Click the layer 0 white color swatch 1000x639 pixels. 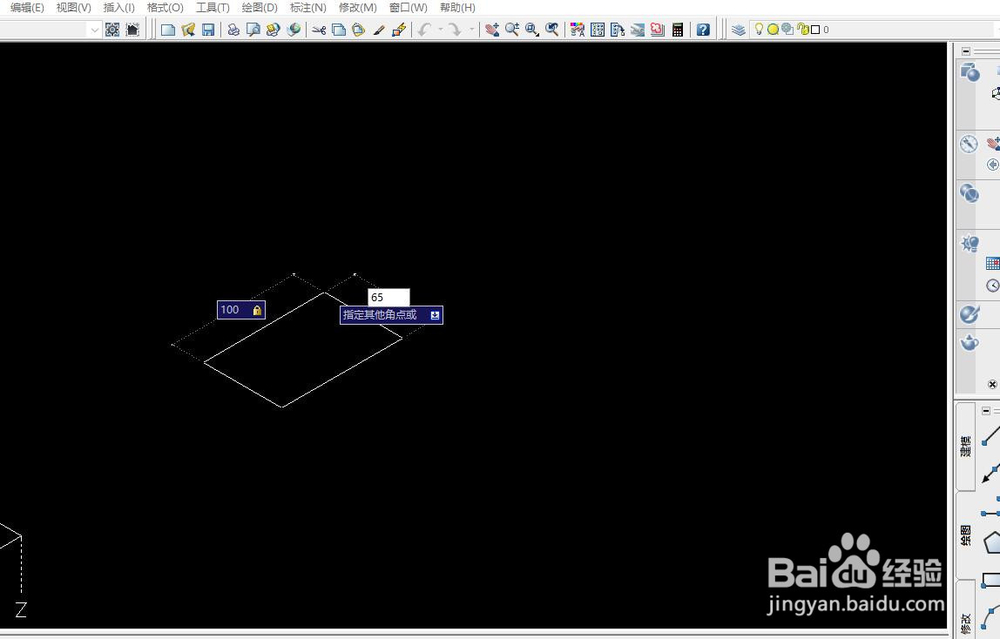click(x=815, y=29)
